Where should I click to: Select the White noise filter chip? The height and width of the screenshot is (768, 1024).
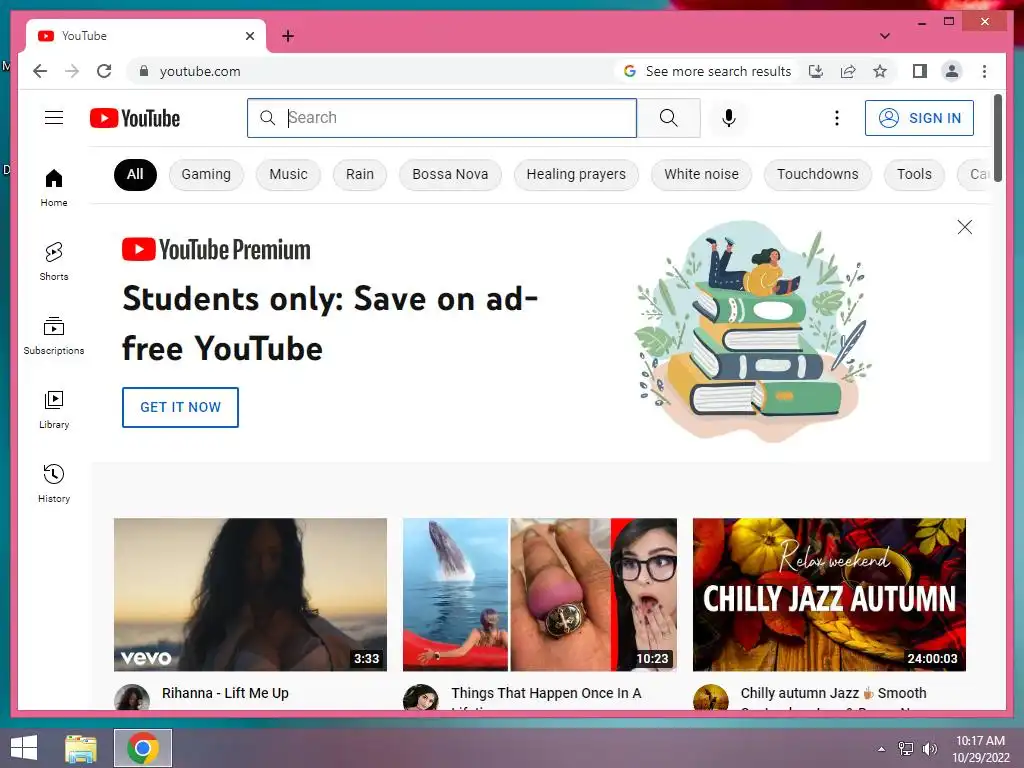point(701,174)
